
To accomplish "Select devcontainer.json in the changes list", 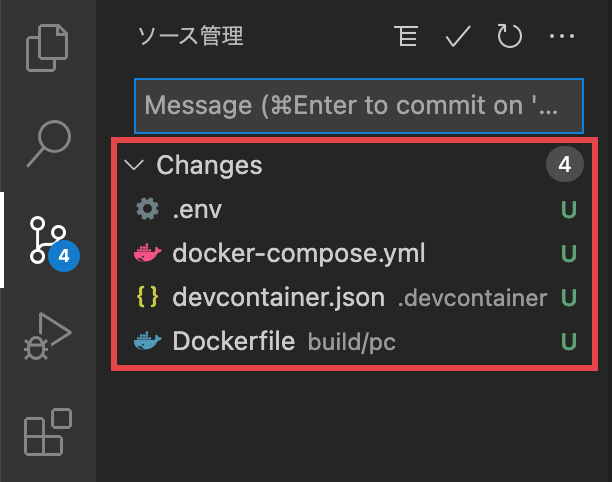I will click(278, 298).
